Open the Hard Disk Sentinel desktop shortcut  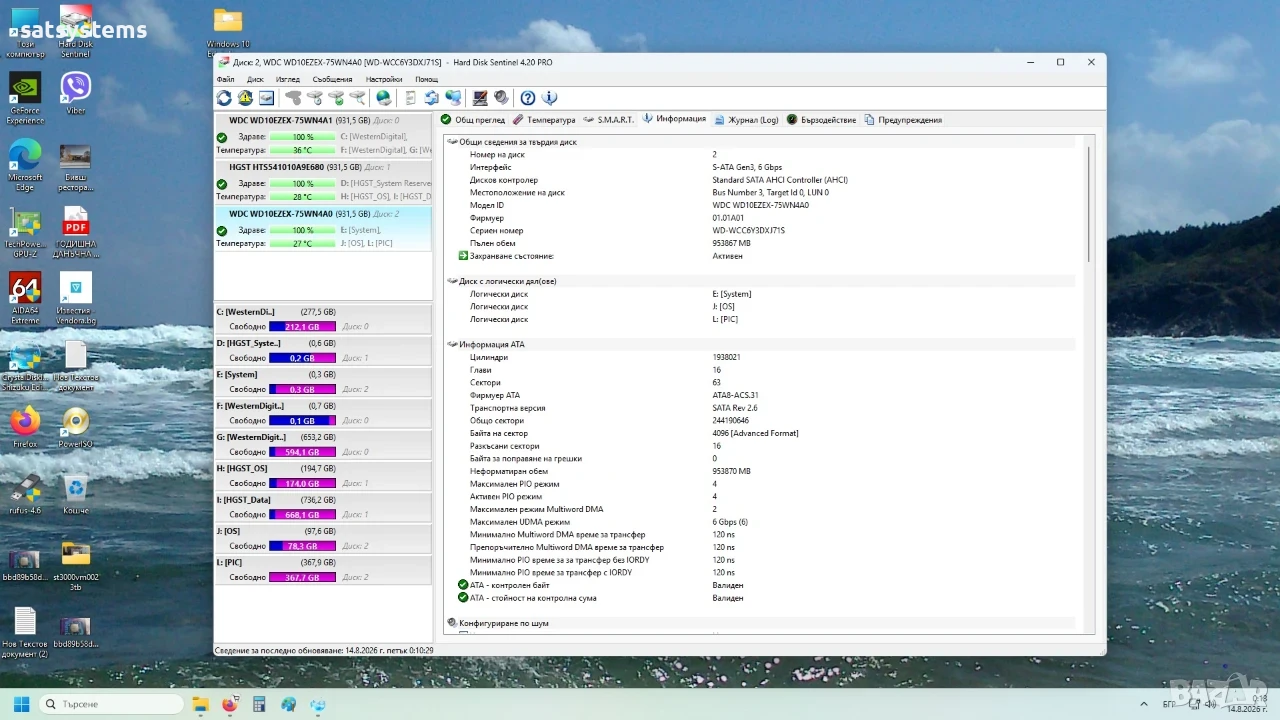click(75, 32)
